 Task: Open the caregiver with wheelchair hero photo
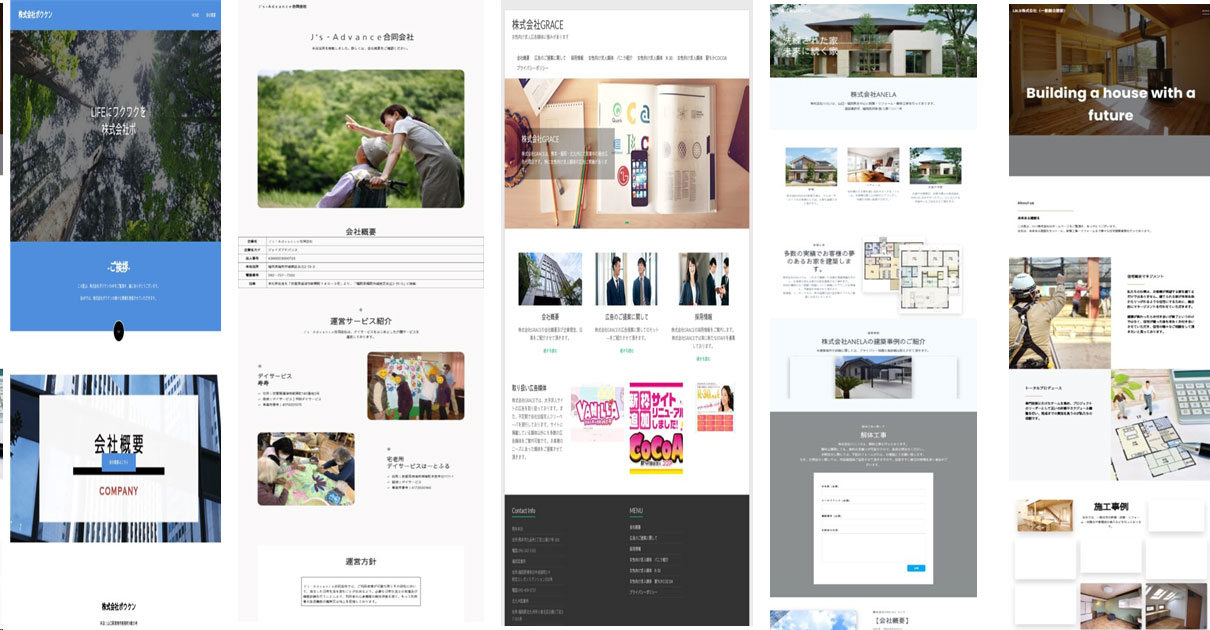(360, 138)
